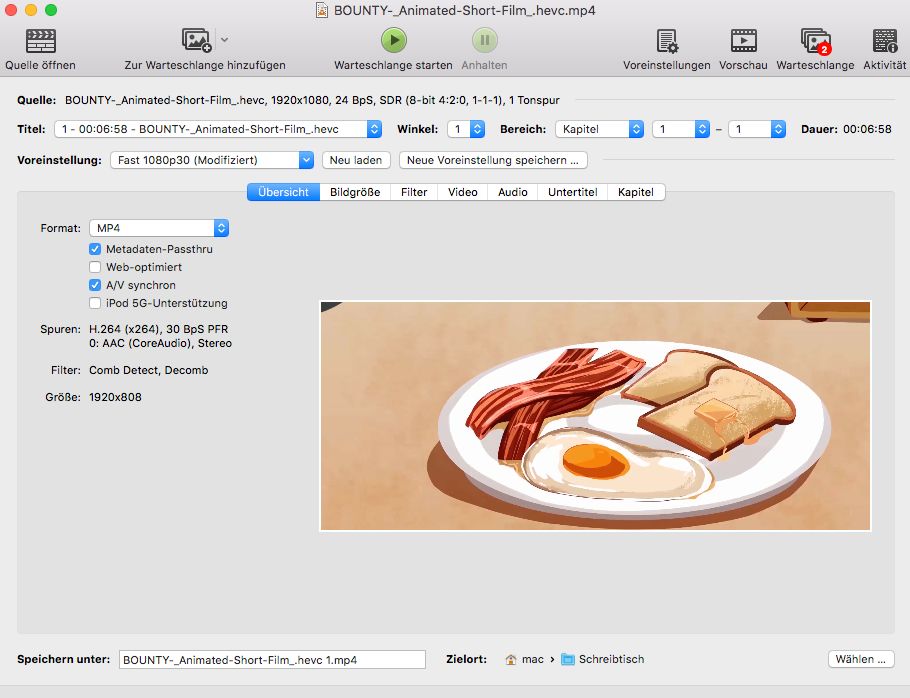Show the Warteschlange queue icon
Image resolution: width=910 pixels, height=698 pixels.
pos(815,41)
